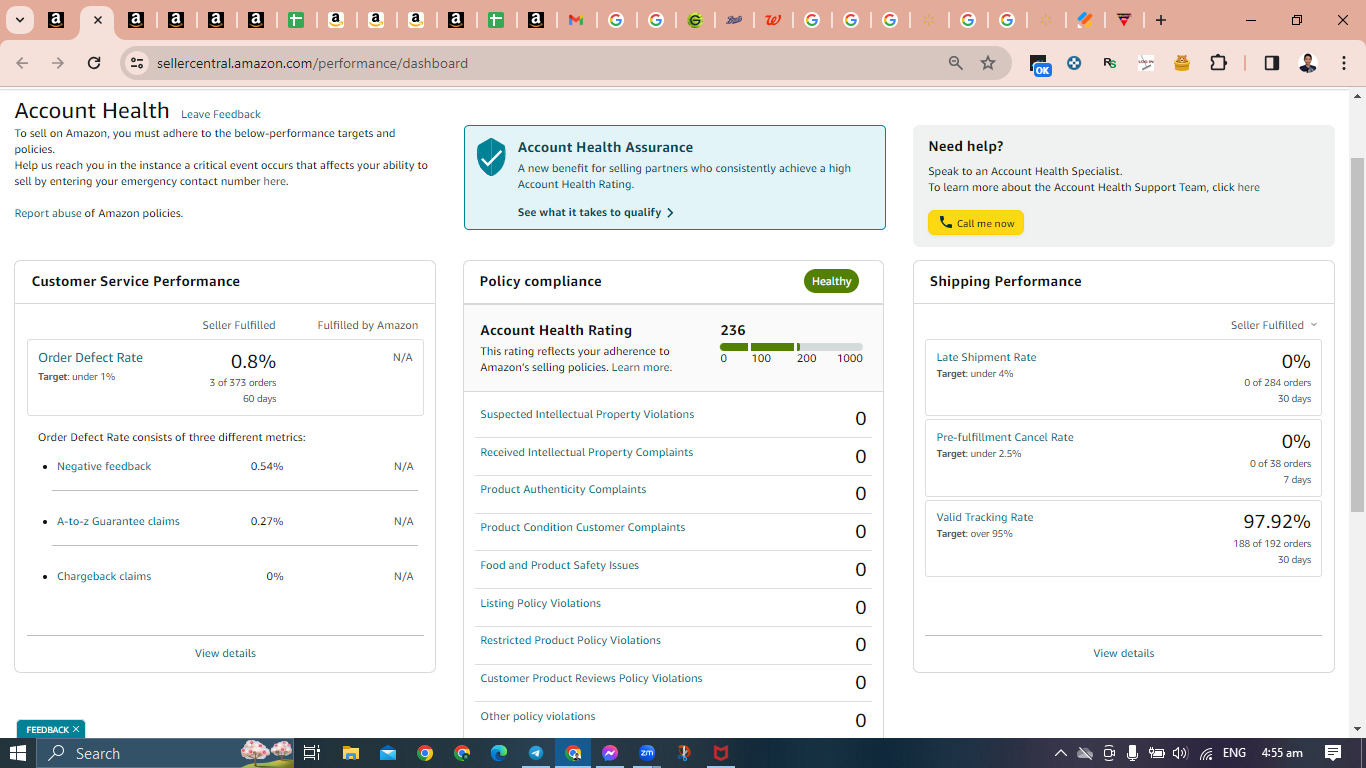Click the Account Health Rating bar
The height and width of the screenshot is (768, 1366).
click(x=791, y=347)
